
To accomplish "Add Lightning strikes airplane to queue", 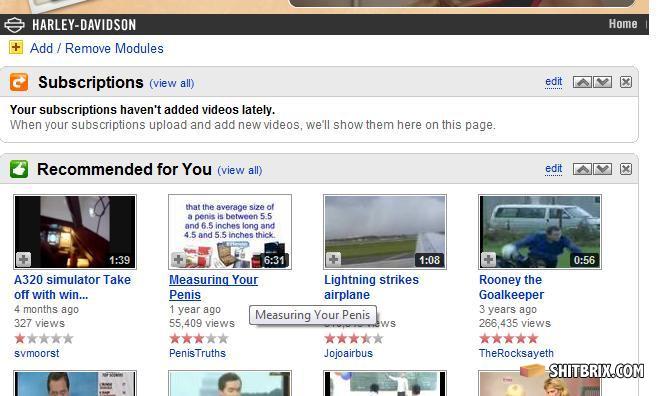I will point(334,259).
